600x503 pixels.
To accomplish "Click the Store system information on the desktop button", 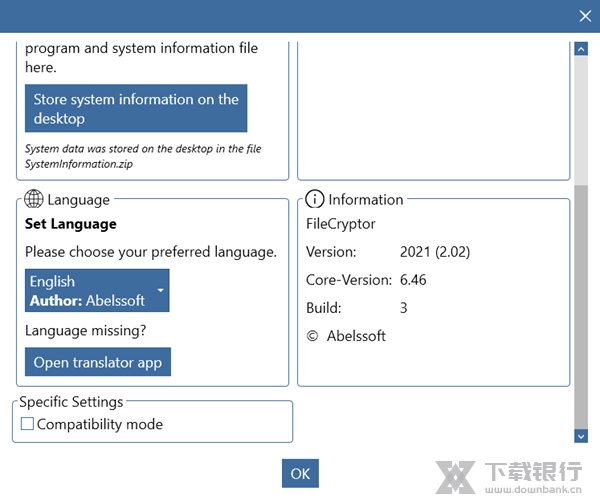I will tap(136, 108).
